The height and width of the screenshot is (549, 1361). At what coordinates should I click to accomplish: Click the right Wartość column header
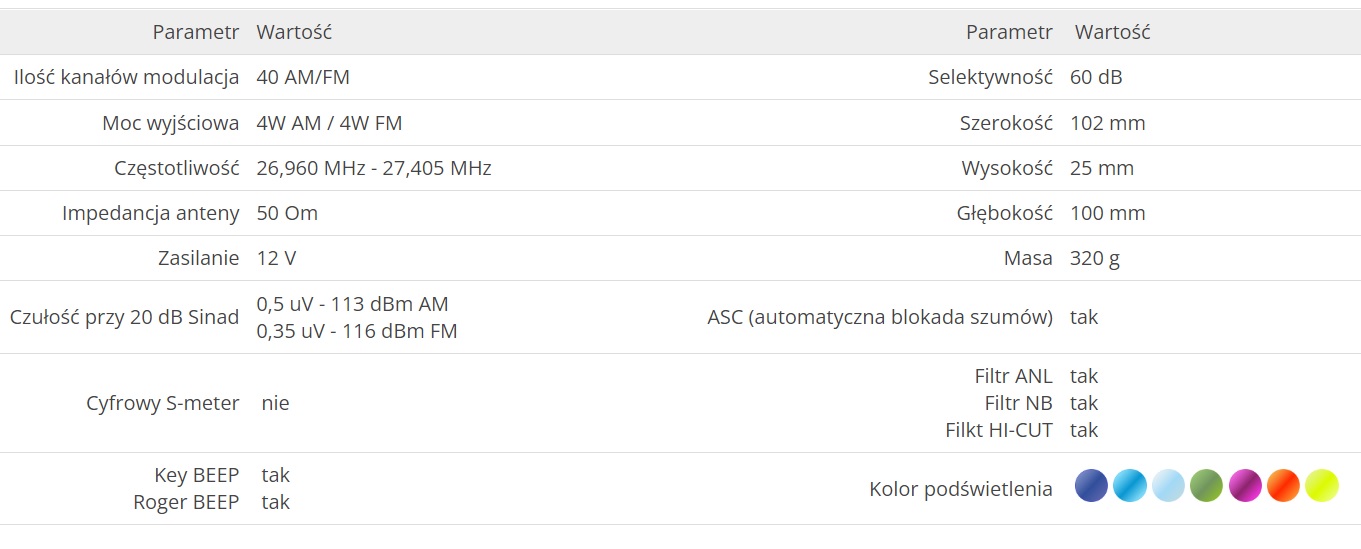click(1112, 32)
